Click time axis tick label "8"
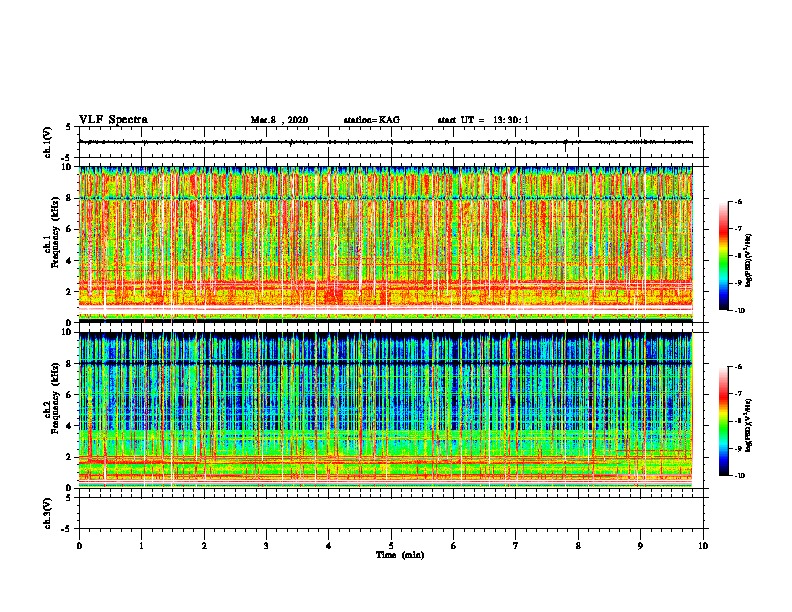Image resolution: width=792 pixels, height=612 pixels. pyautogui.click(x=578, y=546)
